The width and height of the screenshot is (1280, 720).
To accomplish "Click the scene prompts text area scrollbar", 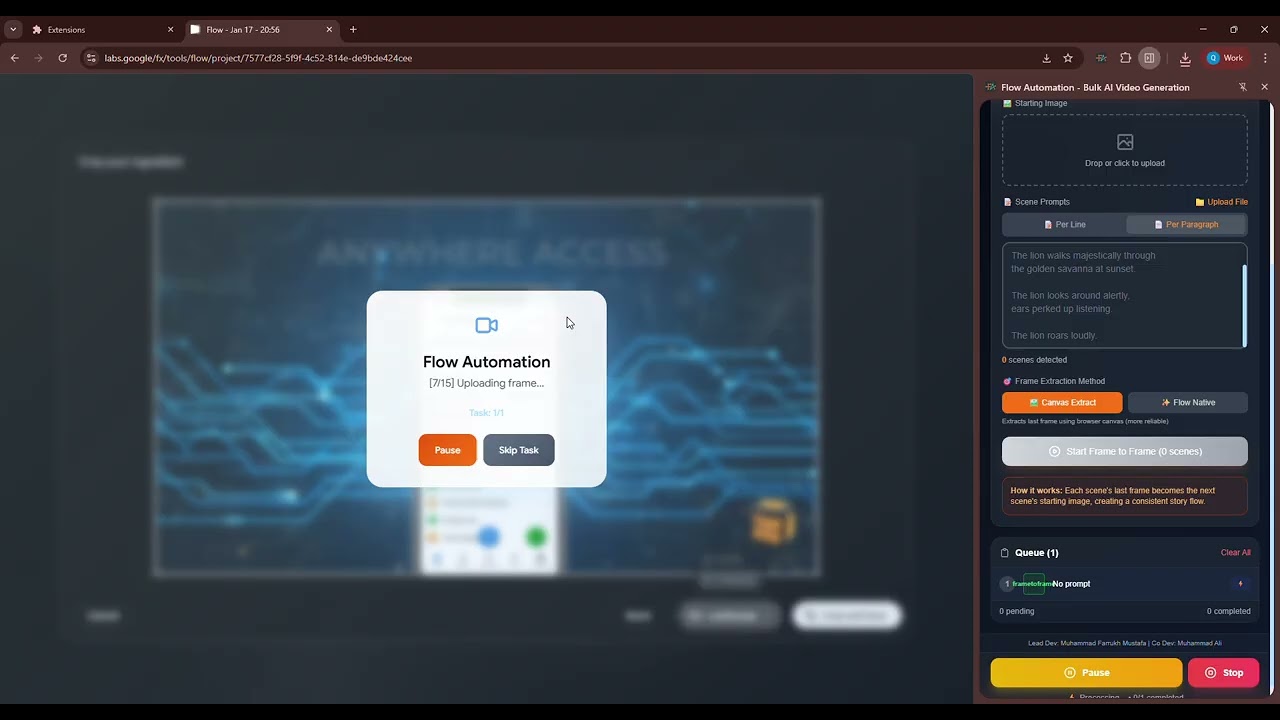I will point(1245,305).
